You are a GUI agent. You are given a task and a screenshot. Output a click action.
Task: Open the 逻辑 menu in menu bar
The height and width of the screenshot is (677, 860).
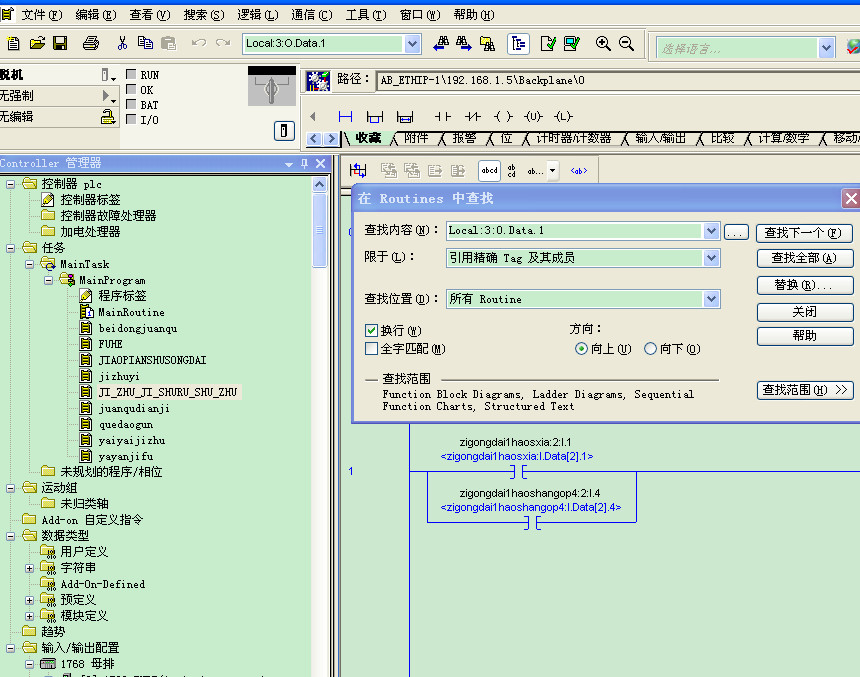coord(258,15)
